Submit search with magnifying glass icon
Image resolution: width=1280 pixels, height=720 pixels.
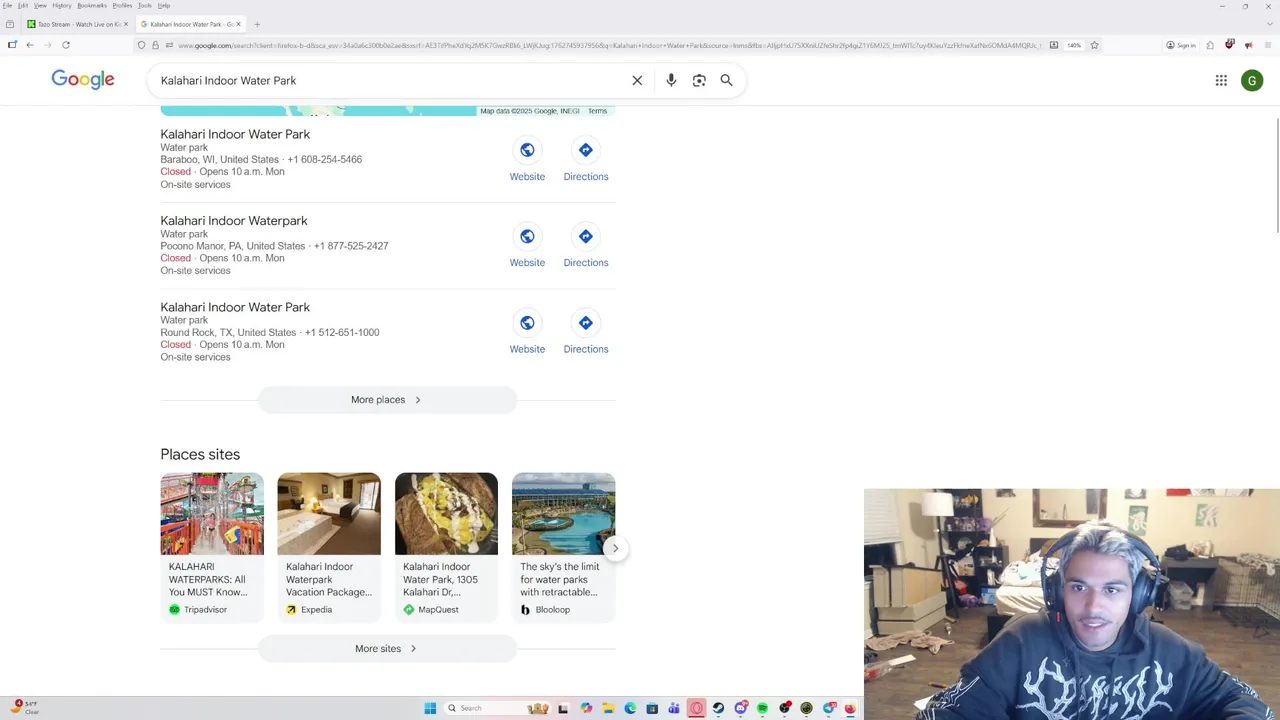727,80
